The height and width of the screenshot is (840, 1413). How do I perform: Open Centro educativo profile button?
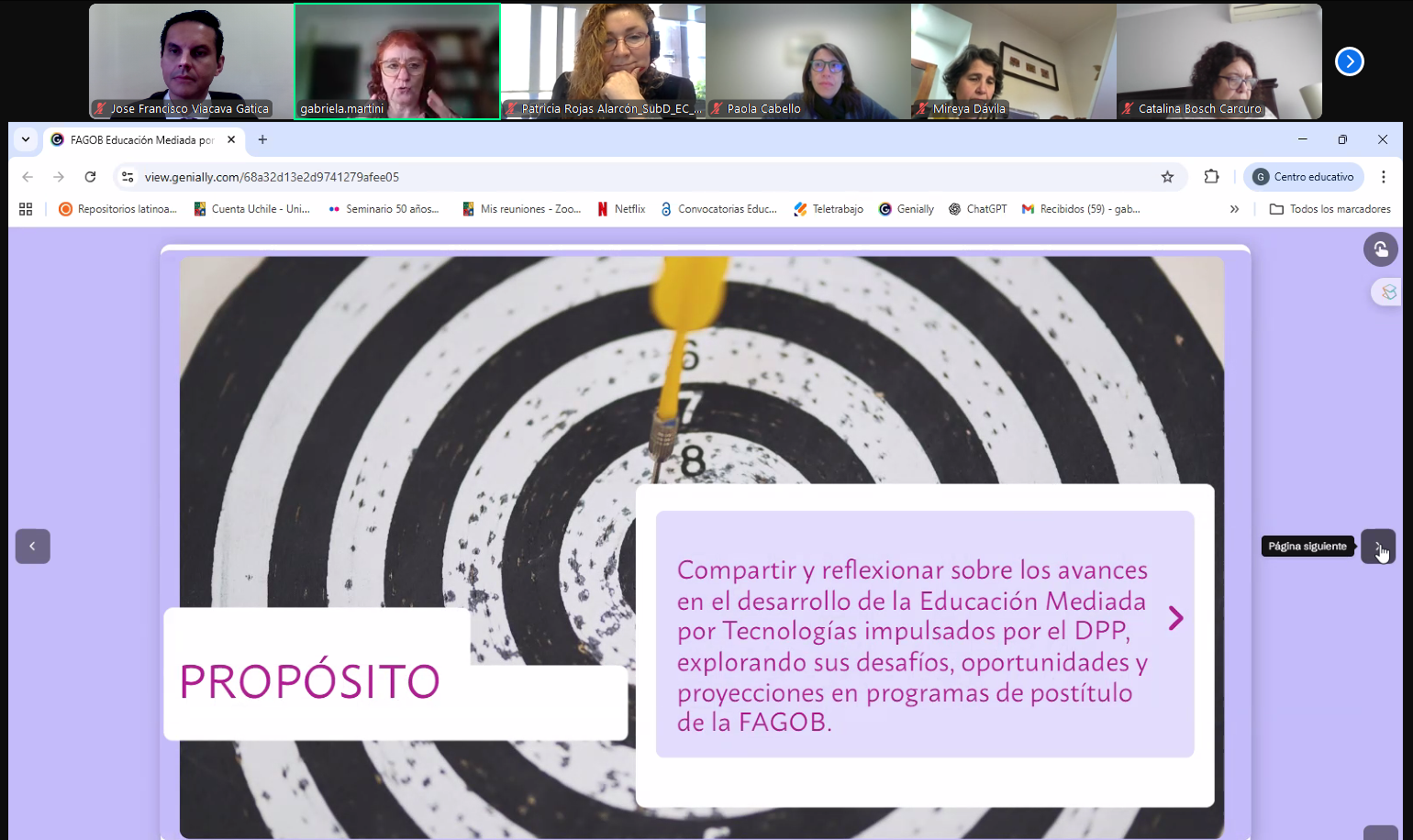(1304, 177)
